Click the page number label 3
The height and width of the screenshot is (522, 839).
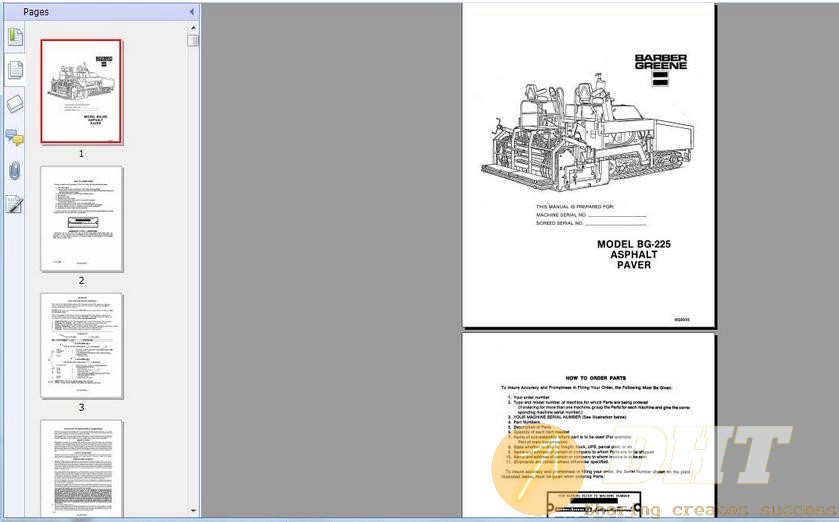pos(81,407)
